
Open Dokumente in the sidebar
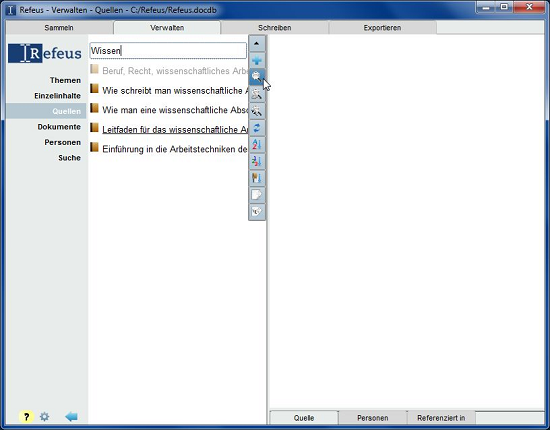tap(59, 127)
